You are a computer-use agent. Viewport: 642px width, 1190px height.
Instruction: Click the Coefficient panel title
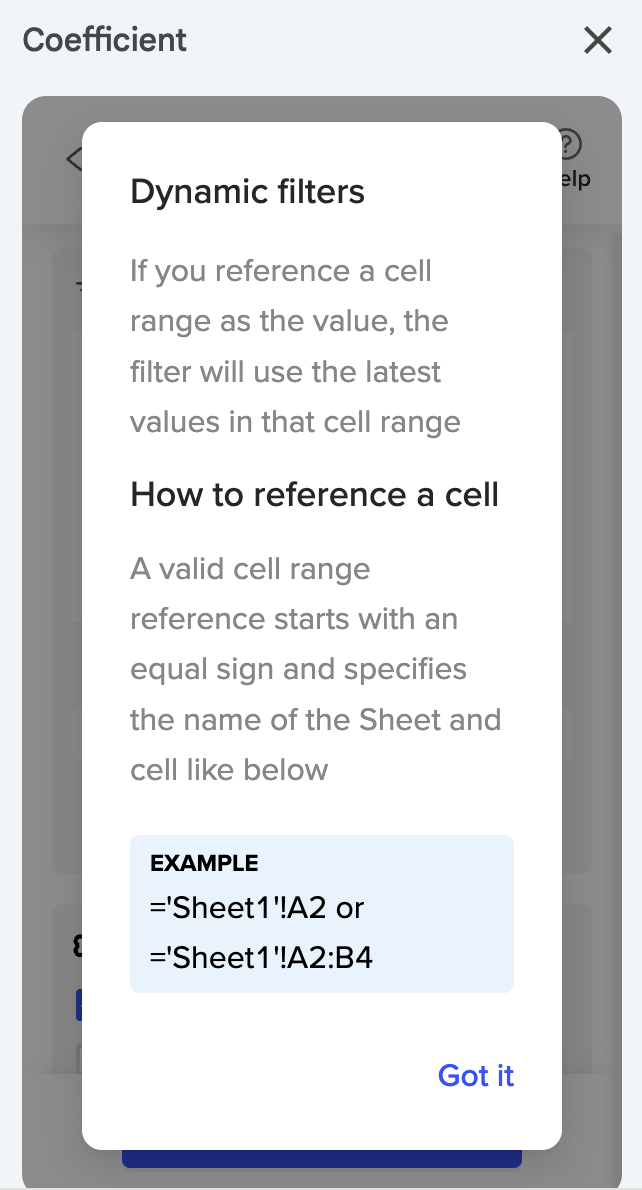(x=105, y=41)
